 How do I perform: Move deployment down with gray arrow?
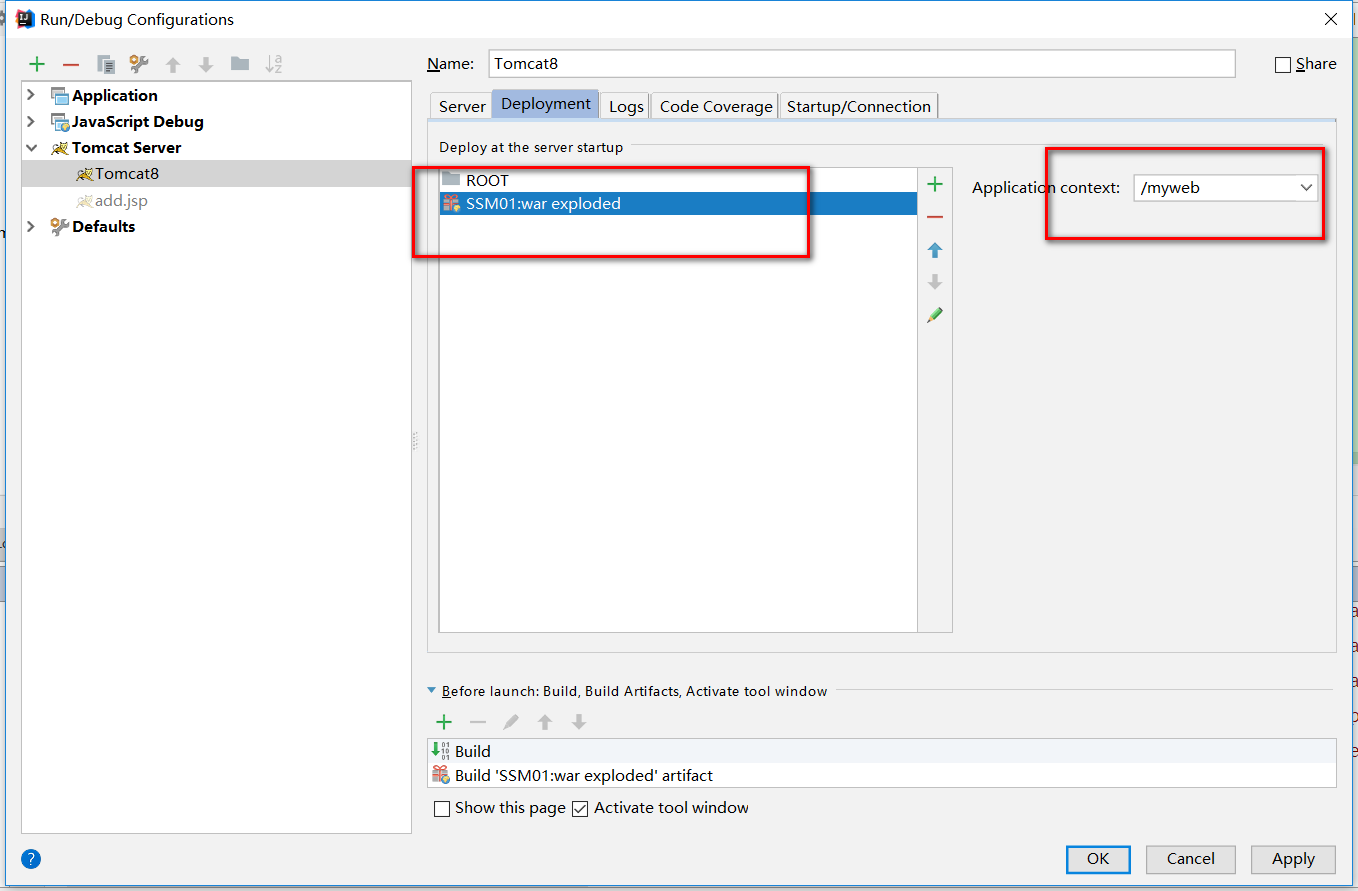pyautogui.click(x=935, y=282)
